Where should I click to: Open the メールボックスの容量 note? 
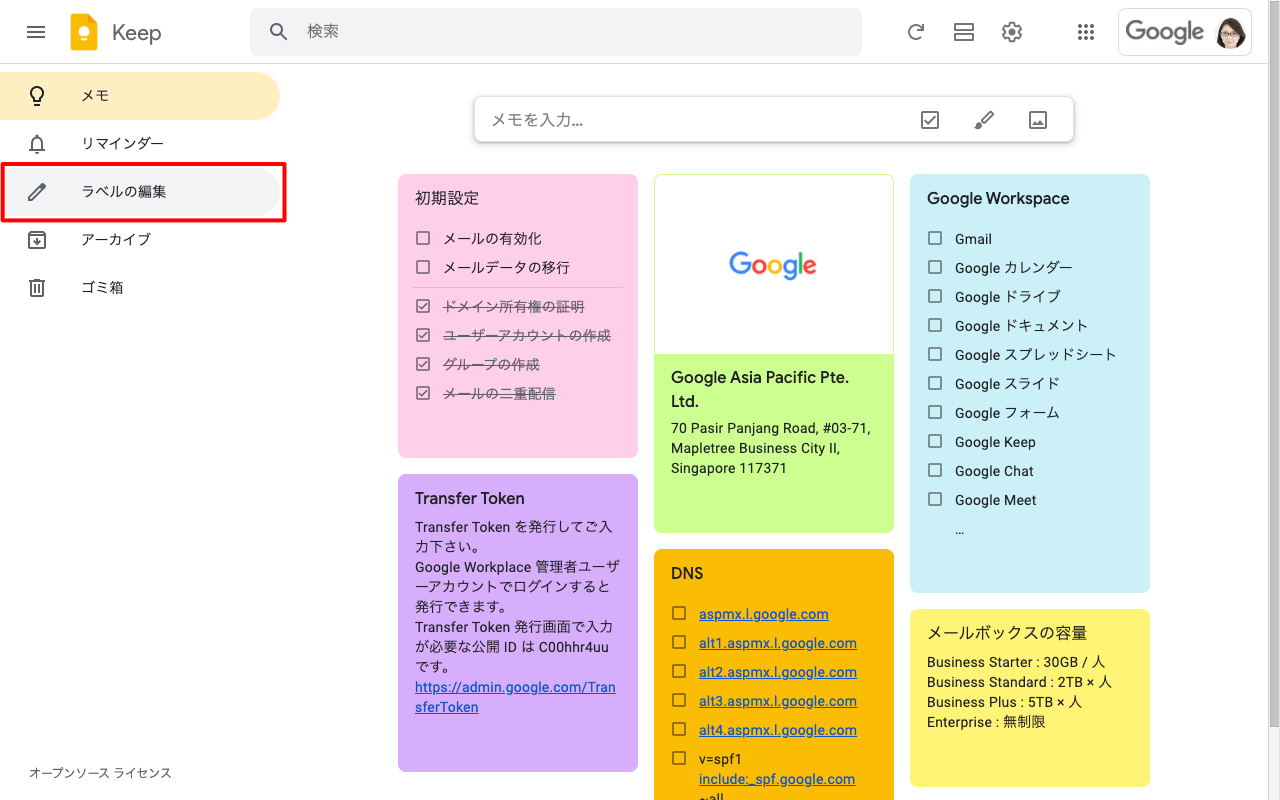coord(1030,698)
